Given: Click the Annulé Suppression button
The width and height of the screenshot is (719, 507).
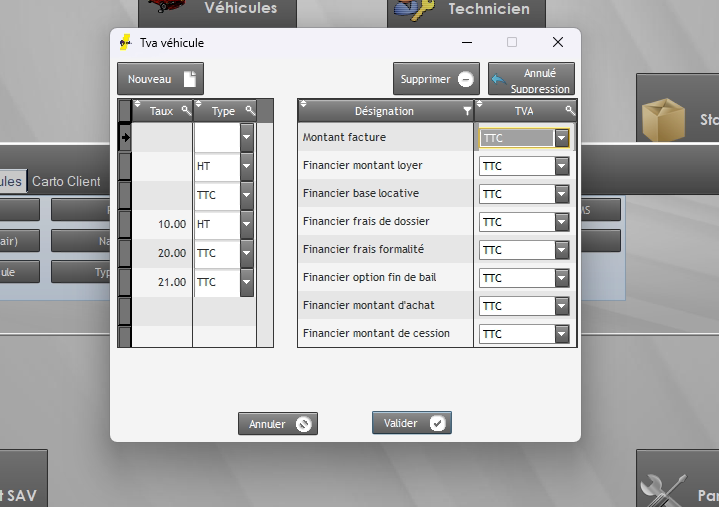Looking at the screenshot, I should [x=530, y=80].
